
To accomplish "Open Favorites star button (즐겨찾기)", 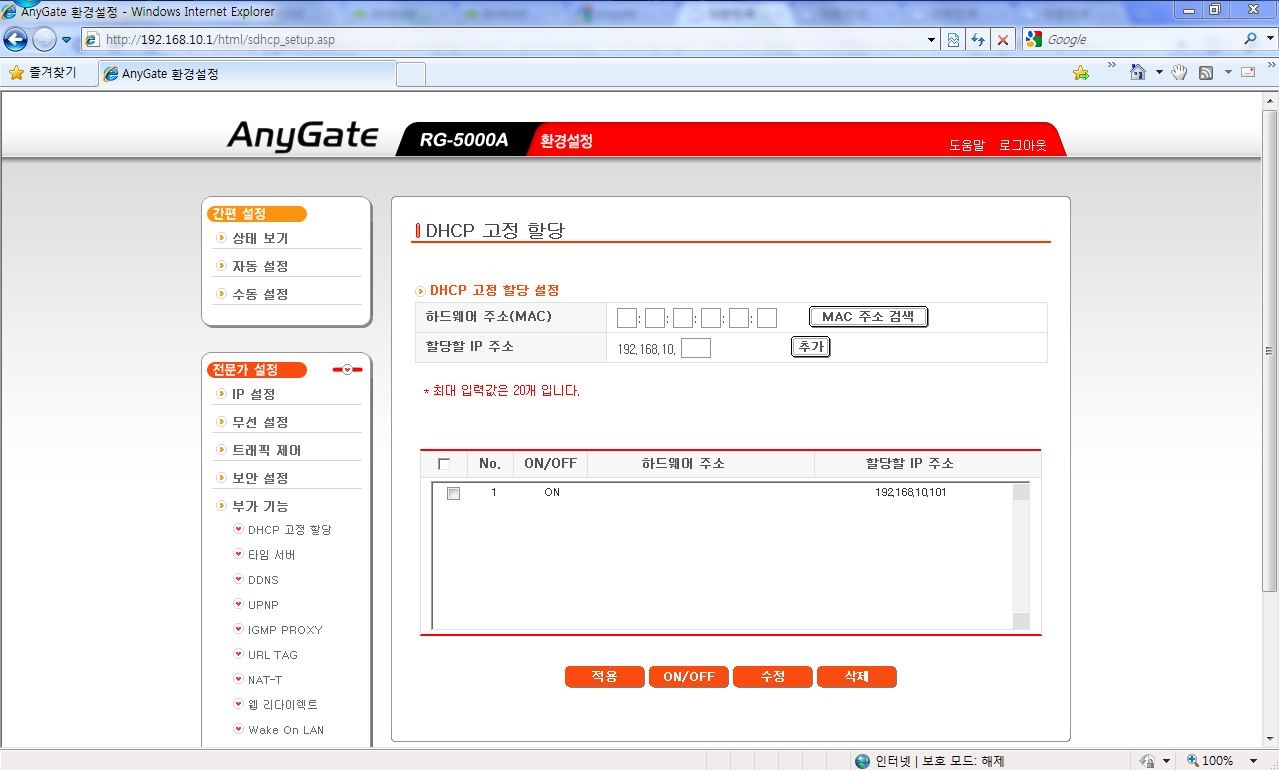I will [42, 73].
